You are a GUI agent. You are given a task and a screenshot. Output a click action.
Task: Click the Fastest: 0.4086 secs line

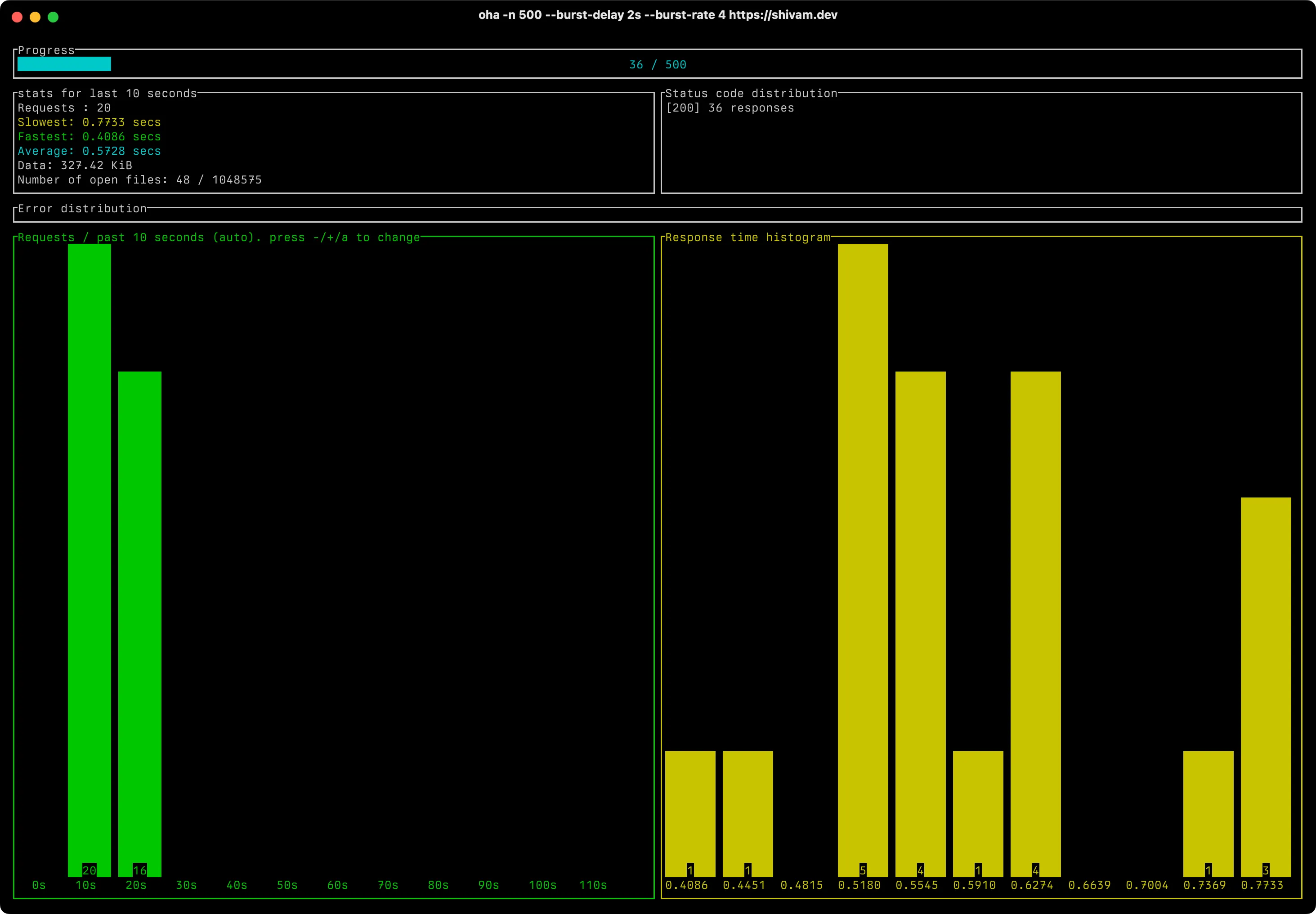(x=90, y=137)
